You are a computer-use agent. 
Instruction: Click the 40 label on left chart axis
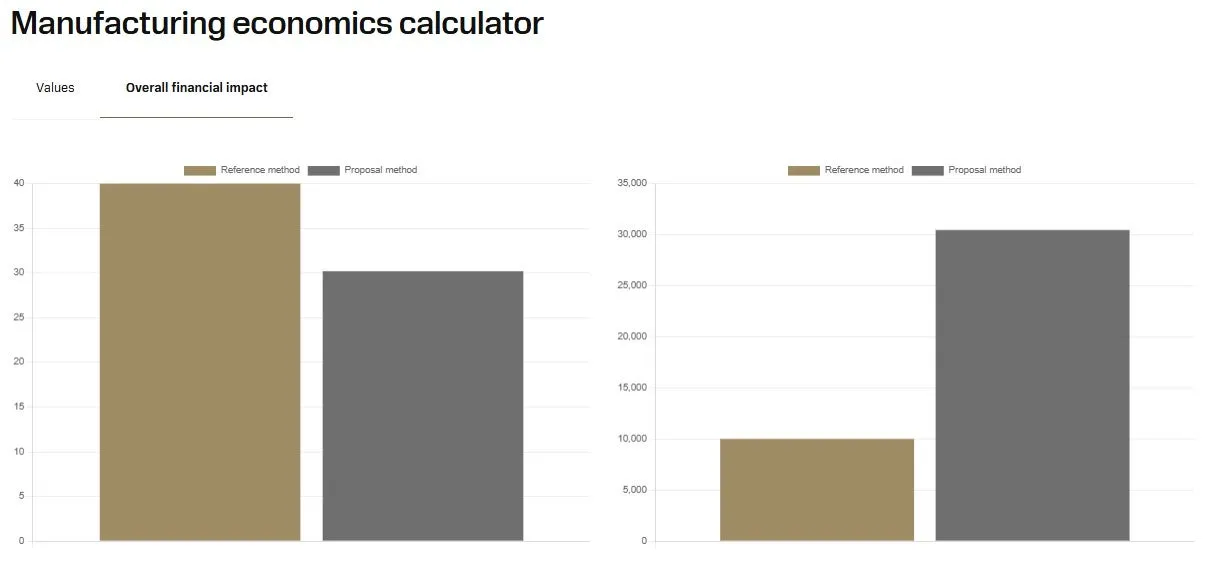[x=19, y=183]
